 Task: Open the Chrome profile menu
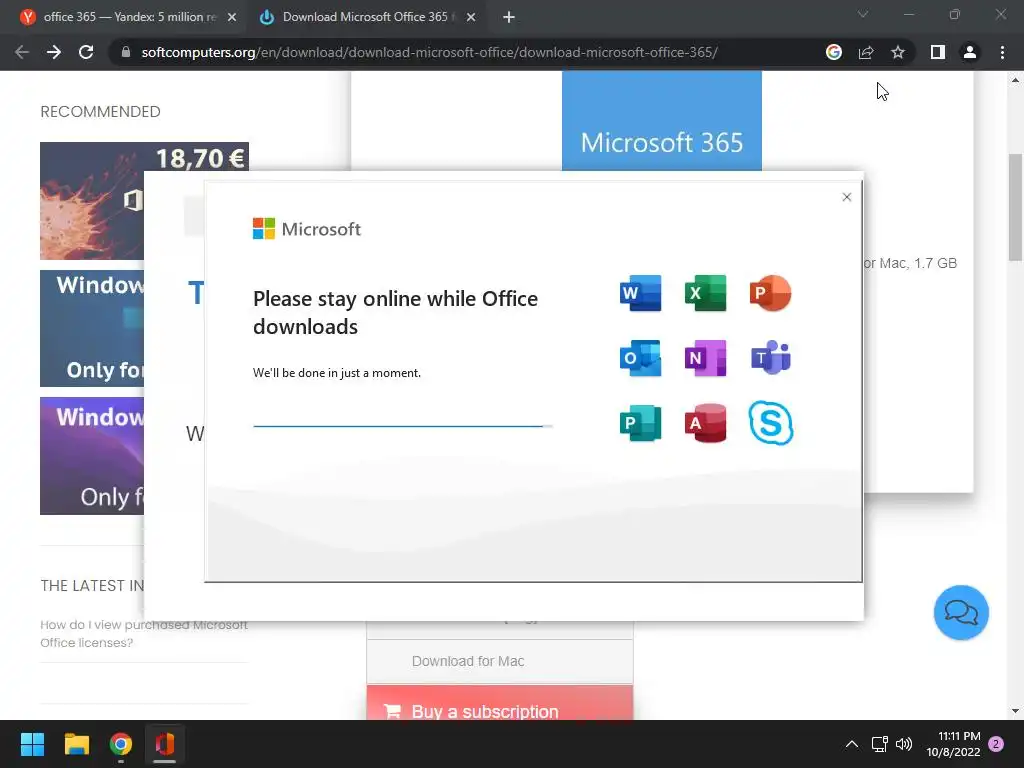[x=970, y=52]
